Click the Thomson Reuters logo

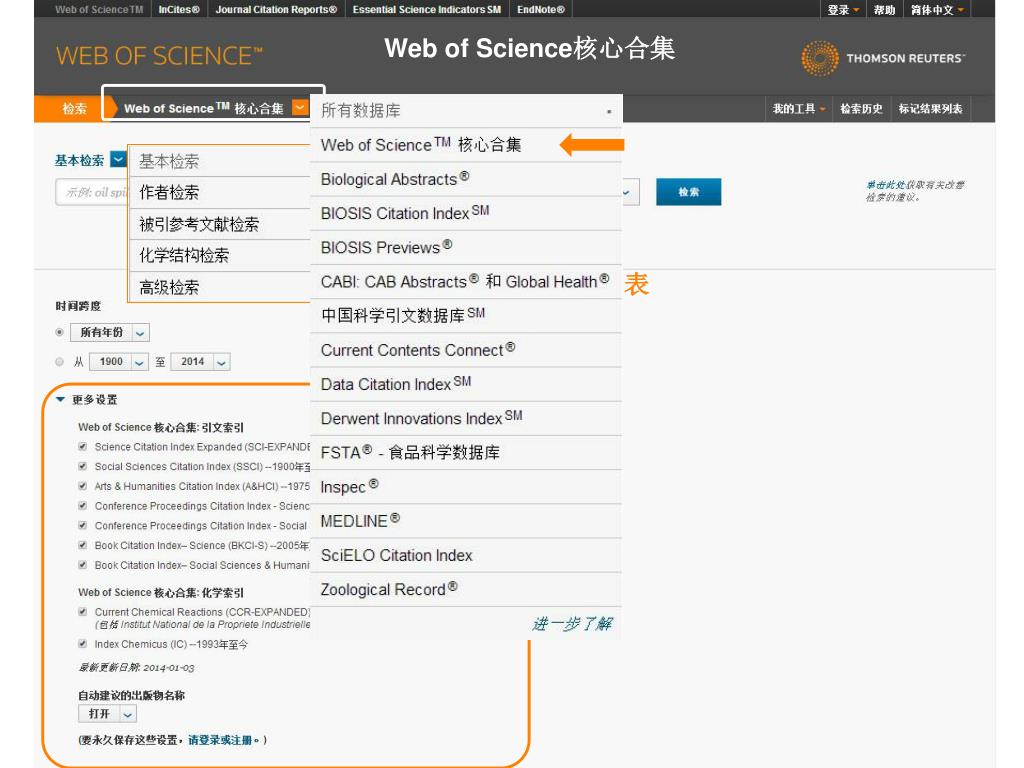[x=883, y=58]
